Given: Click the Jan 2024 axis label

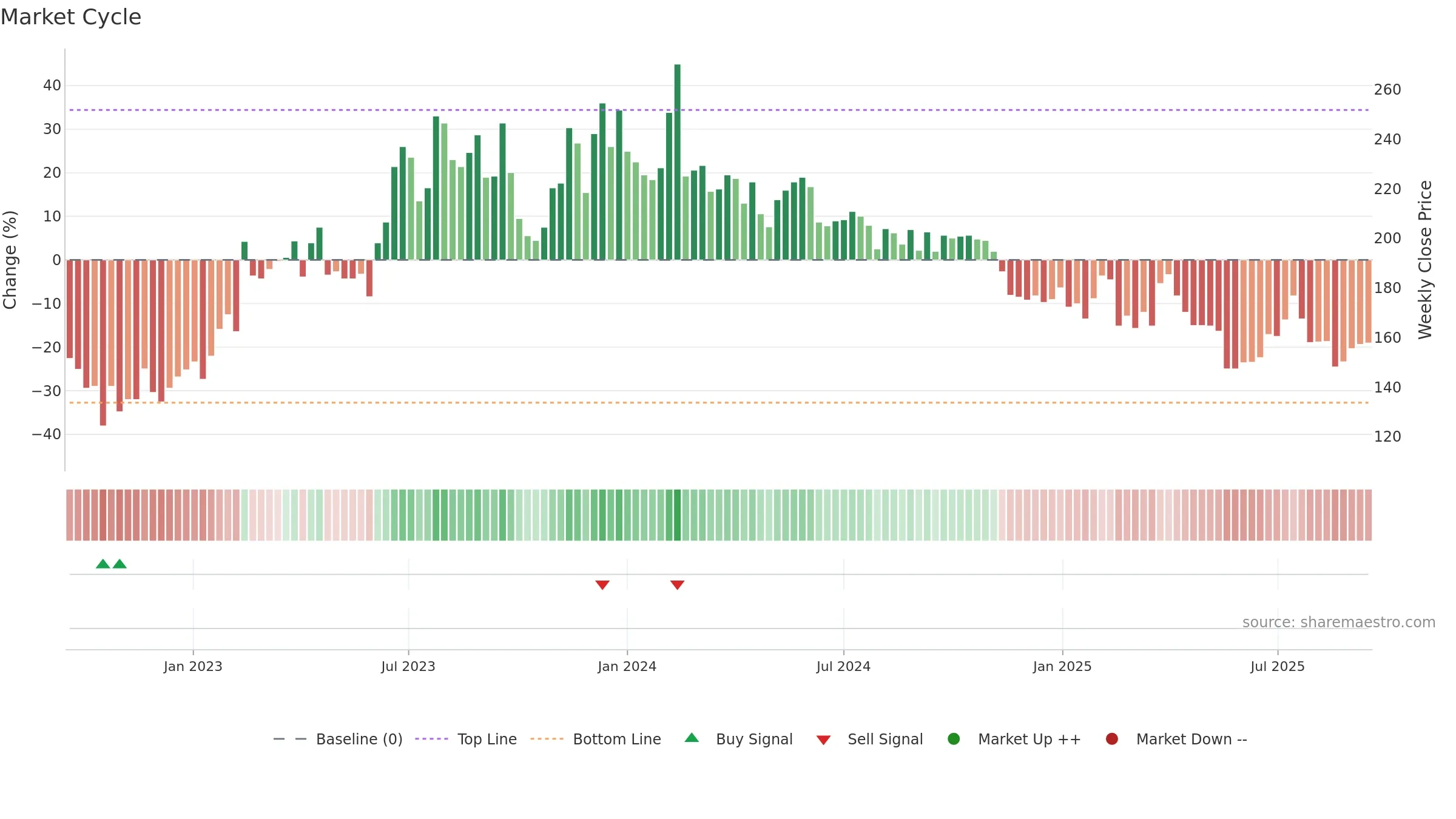Looking at the screenshot, I should (x=627, y=666).
